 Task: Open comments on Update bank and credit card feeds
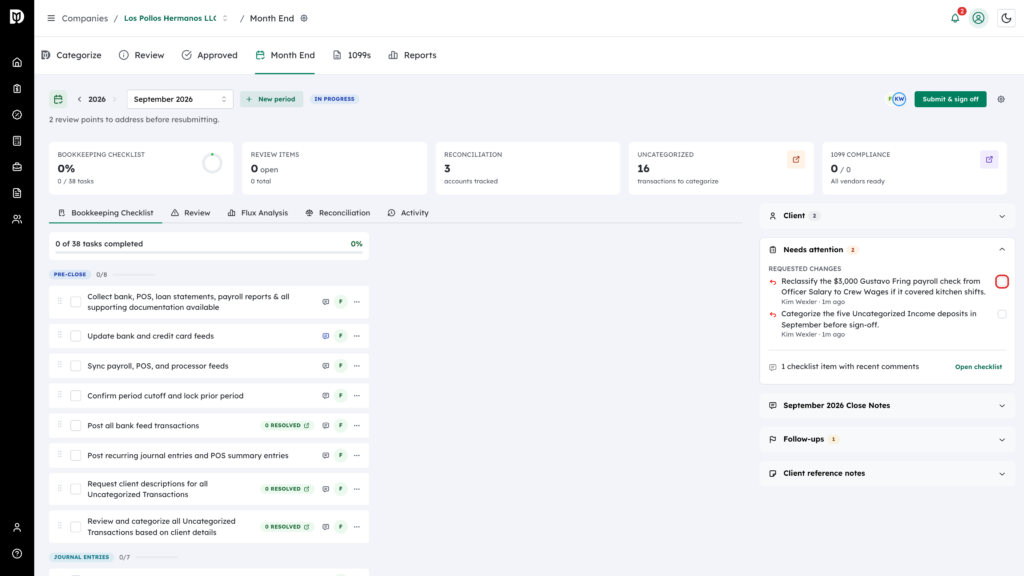(325, 336)
